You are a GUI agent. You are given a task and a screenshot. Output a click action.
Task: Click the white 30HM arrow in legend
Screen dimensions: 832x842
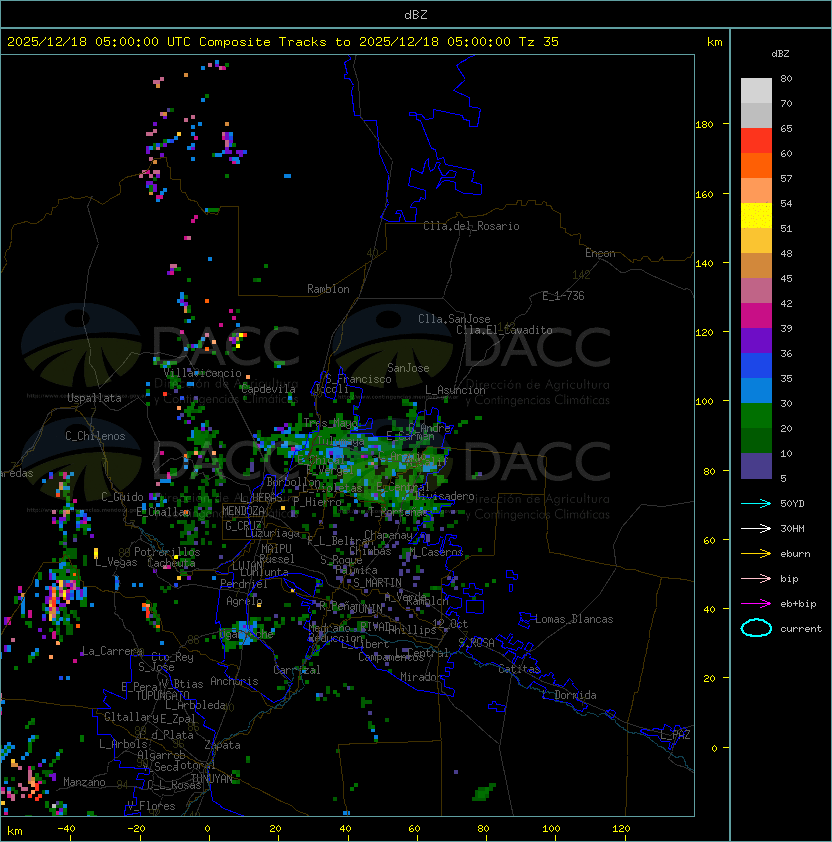pos(756,528)
